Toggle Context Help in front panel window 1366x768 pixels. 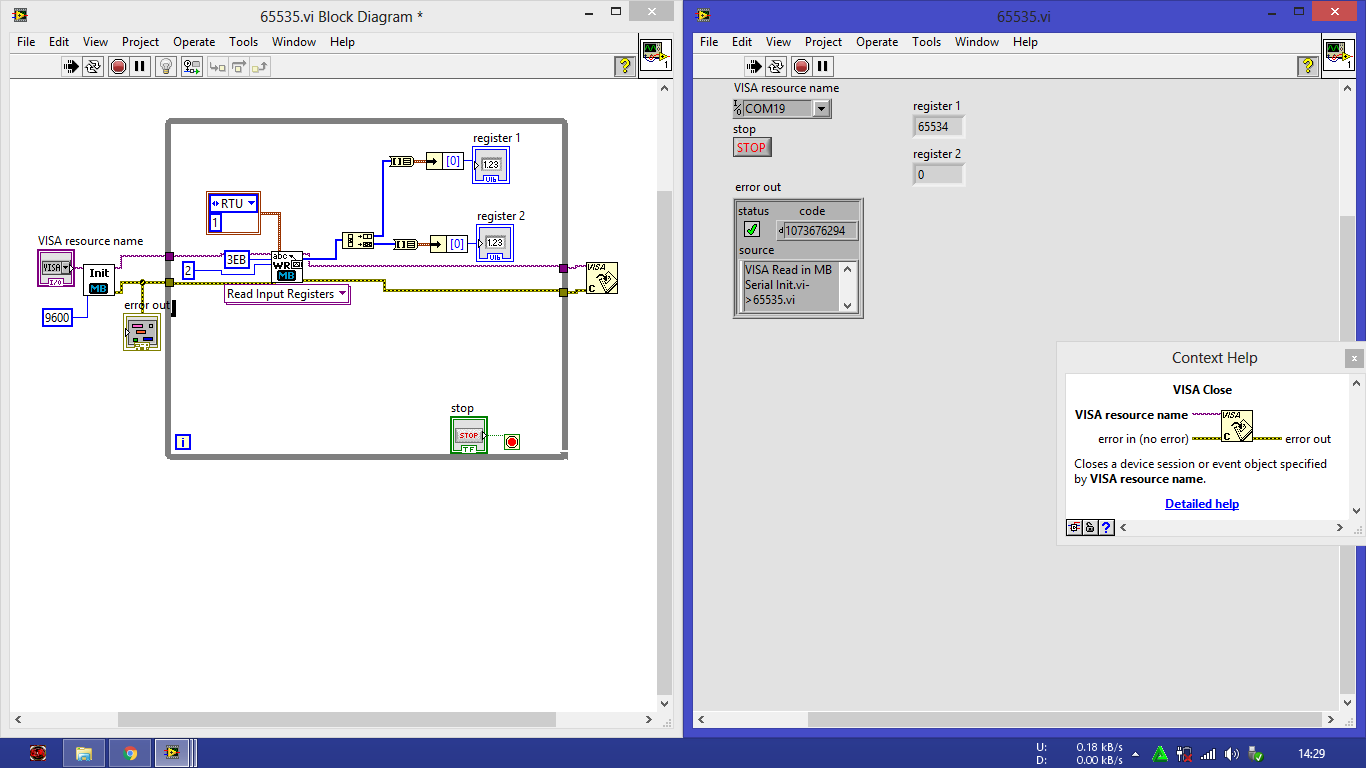[1307, 67]
